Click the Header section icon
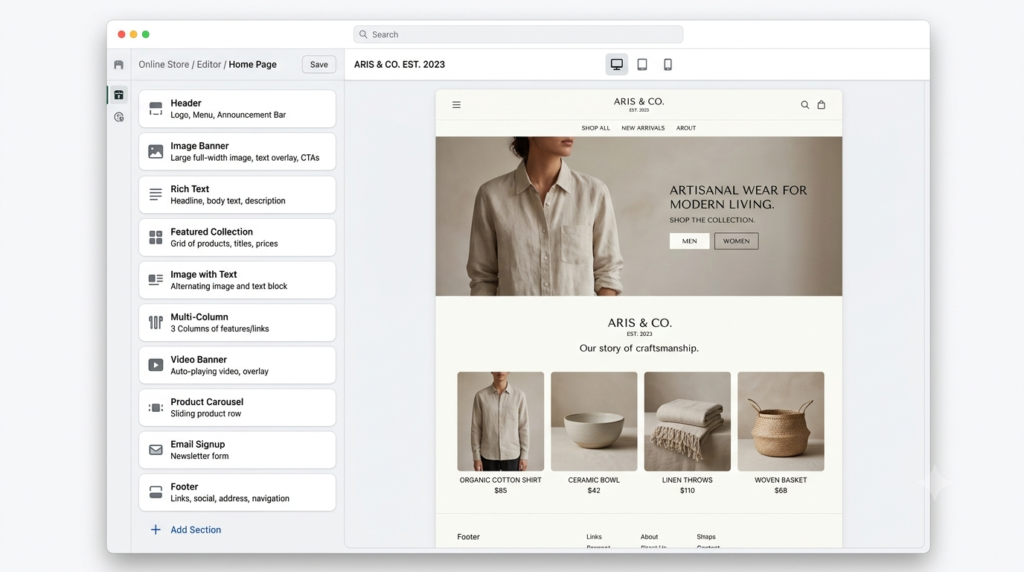This screenshot has width=1024, height=572. tap(155, 108)
